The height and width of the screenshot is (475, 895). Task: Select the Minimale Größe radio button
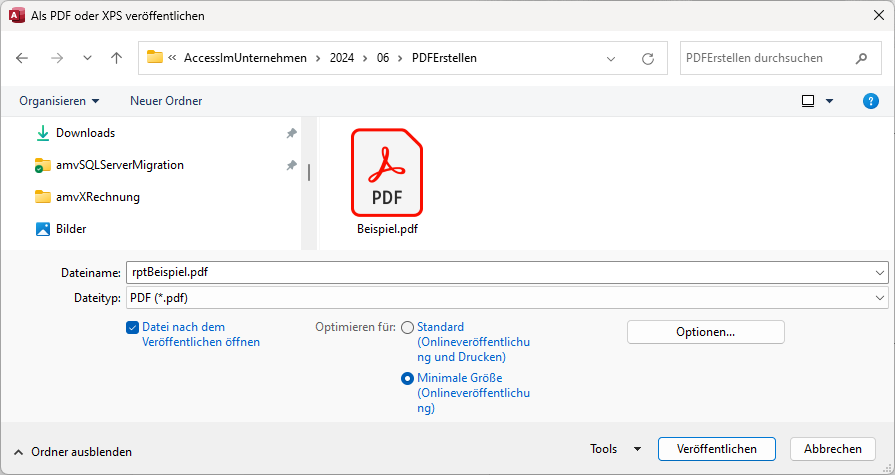pos(407,379)
